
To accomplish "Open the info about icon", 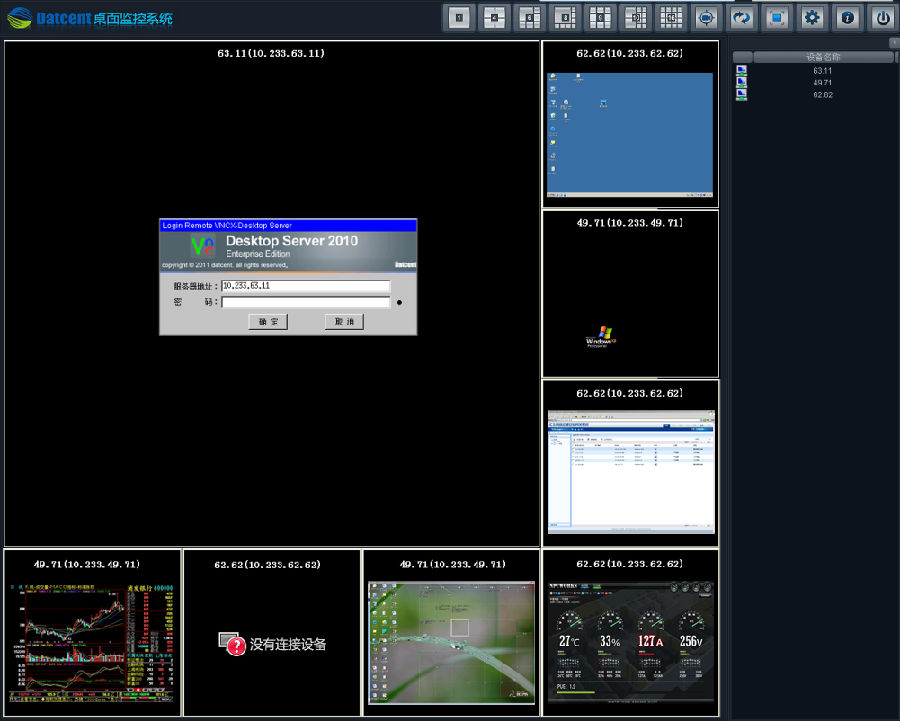I will (x=847, y=17).
